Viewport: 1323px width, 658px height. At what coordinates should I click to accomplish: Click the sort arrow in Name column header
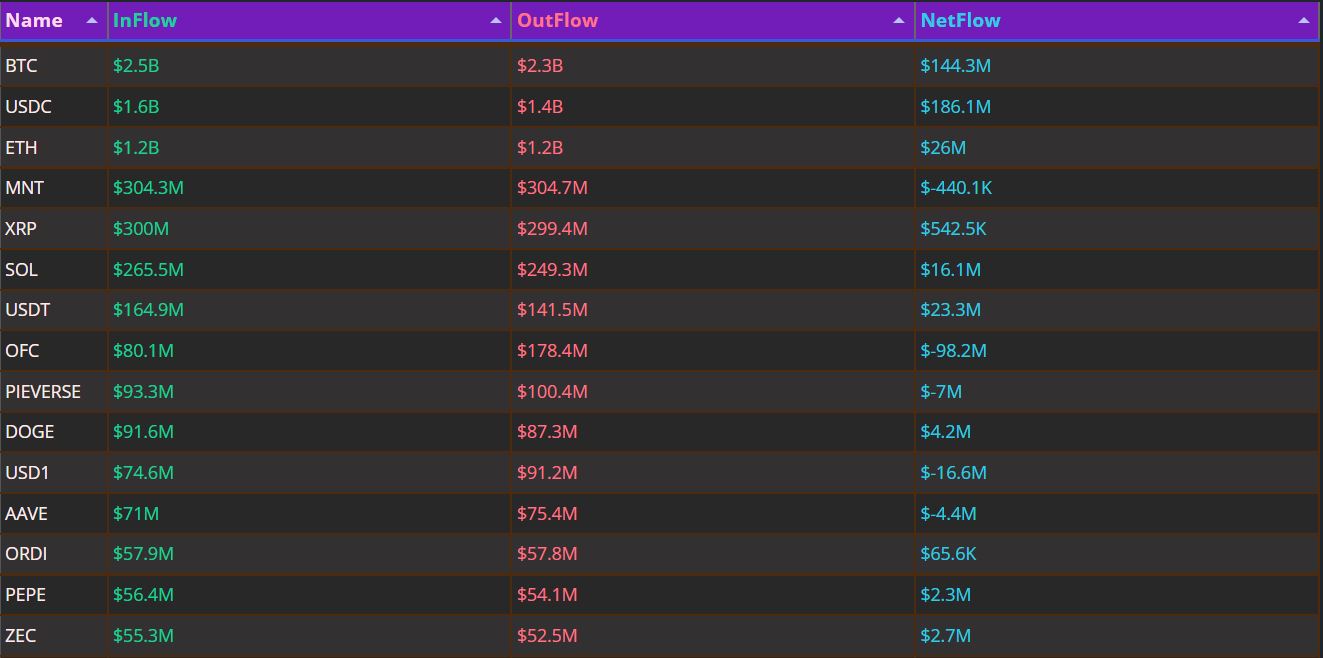tap(92, 21)
